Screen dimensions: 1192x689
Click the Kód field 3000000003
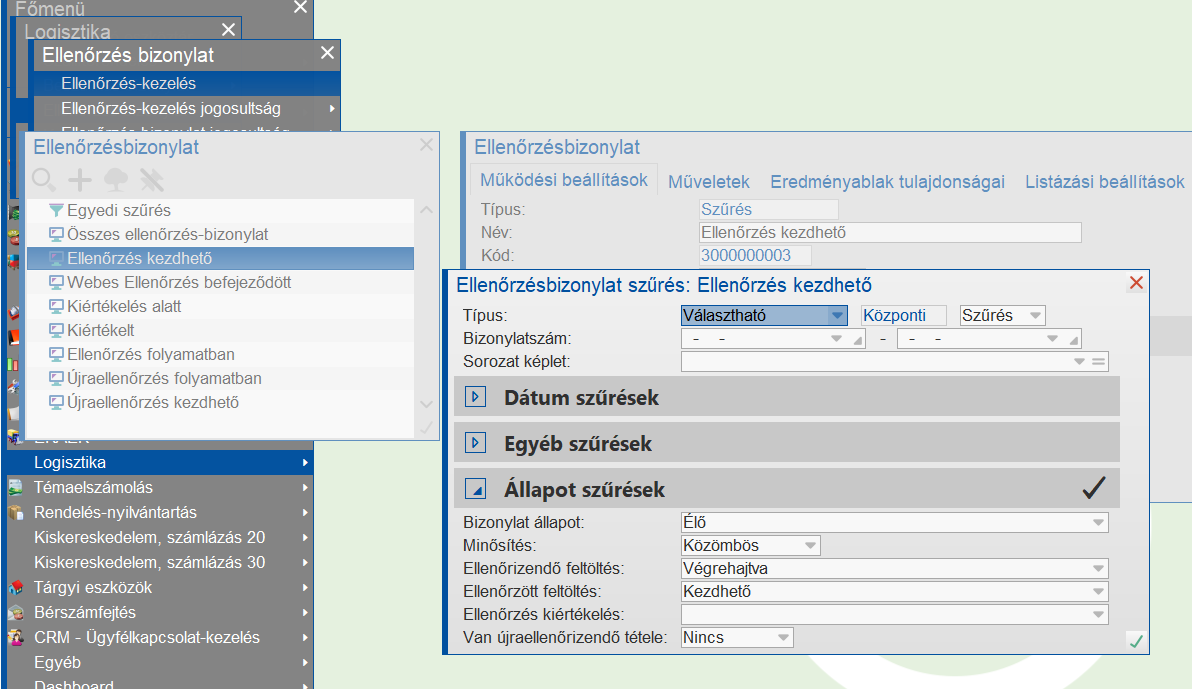click(x=755, y=256)
